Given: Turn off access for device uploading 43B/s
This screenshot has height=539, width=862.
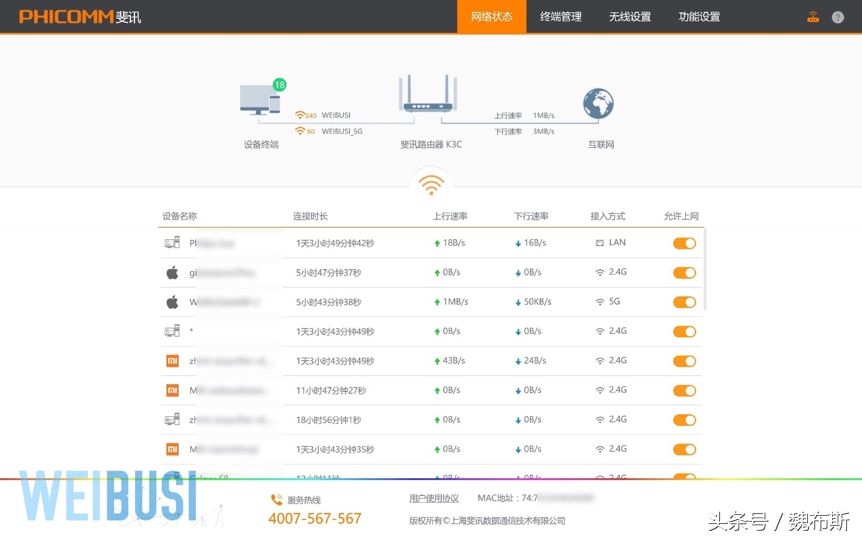Looking at the screenshot, I should point(684,361).
